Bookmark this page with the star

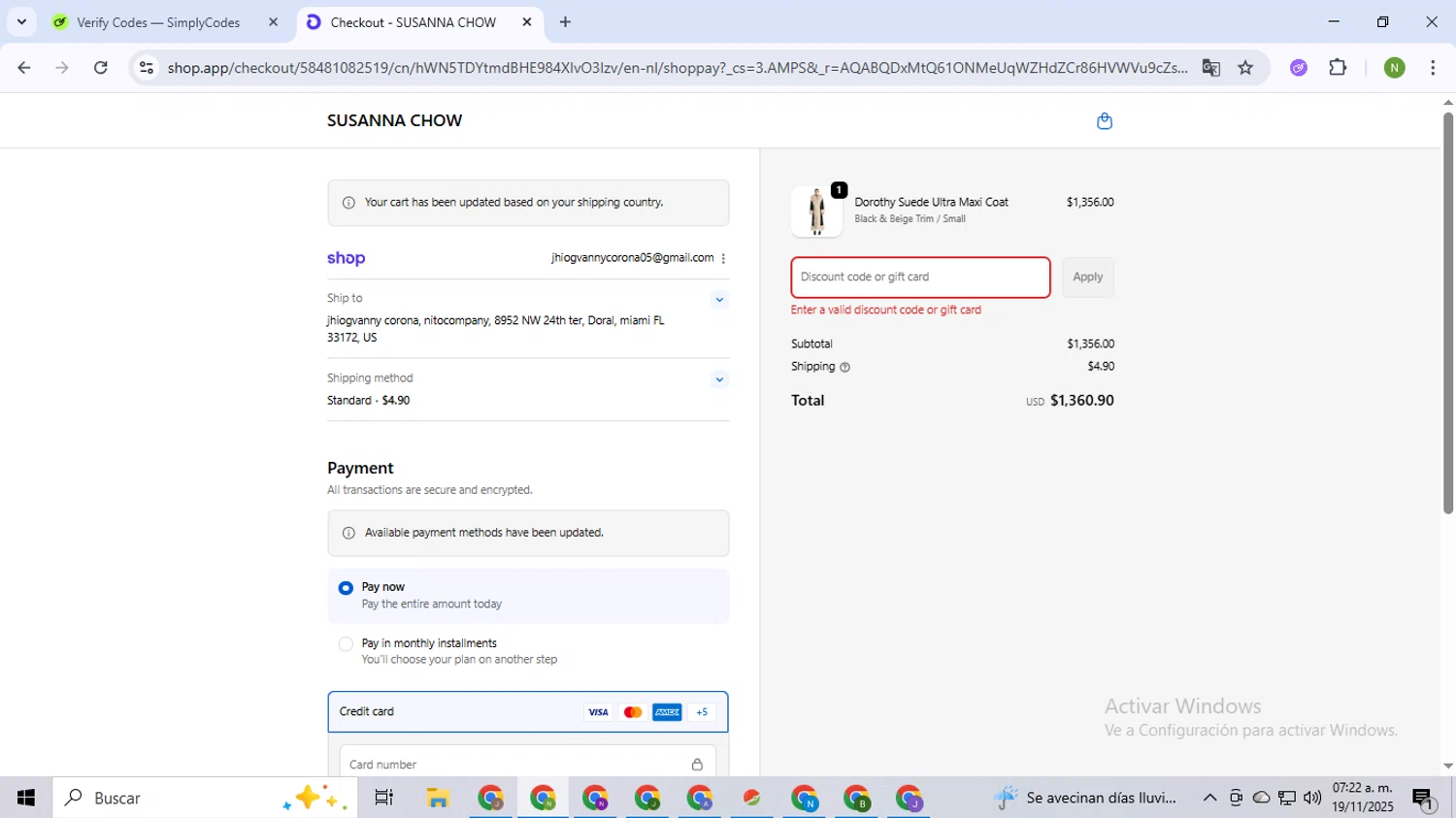point(1245,68)
